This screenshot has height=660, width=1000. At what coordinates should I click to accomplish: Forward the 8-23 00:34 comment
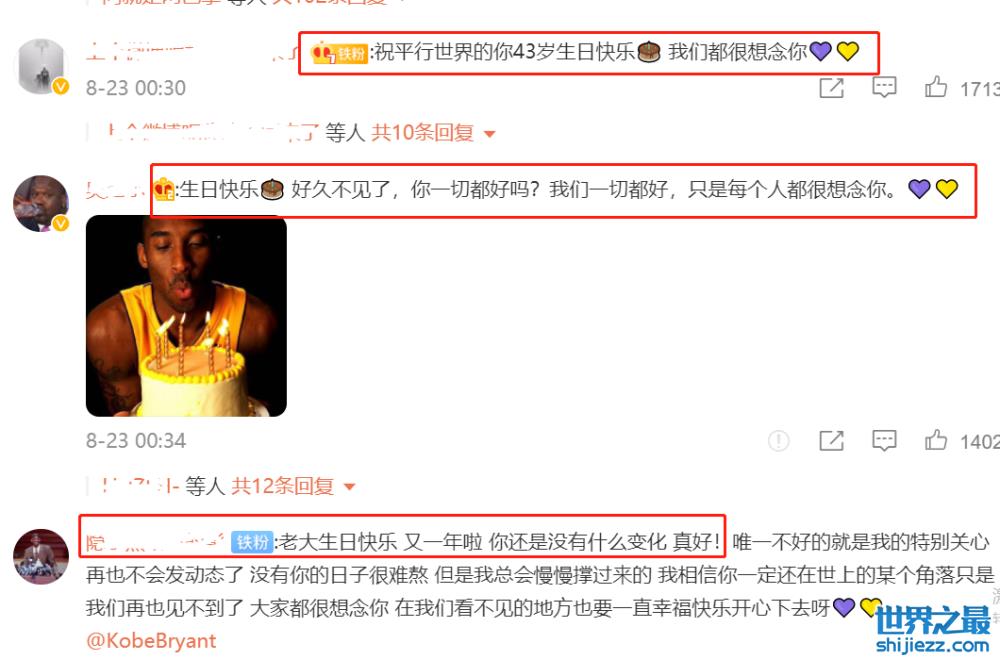click(832, 440)
